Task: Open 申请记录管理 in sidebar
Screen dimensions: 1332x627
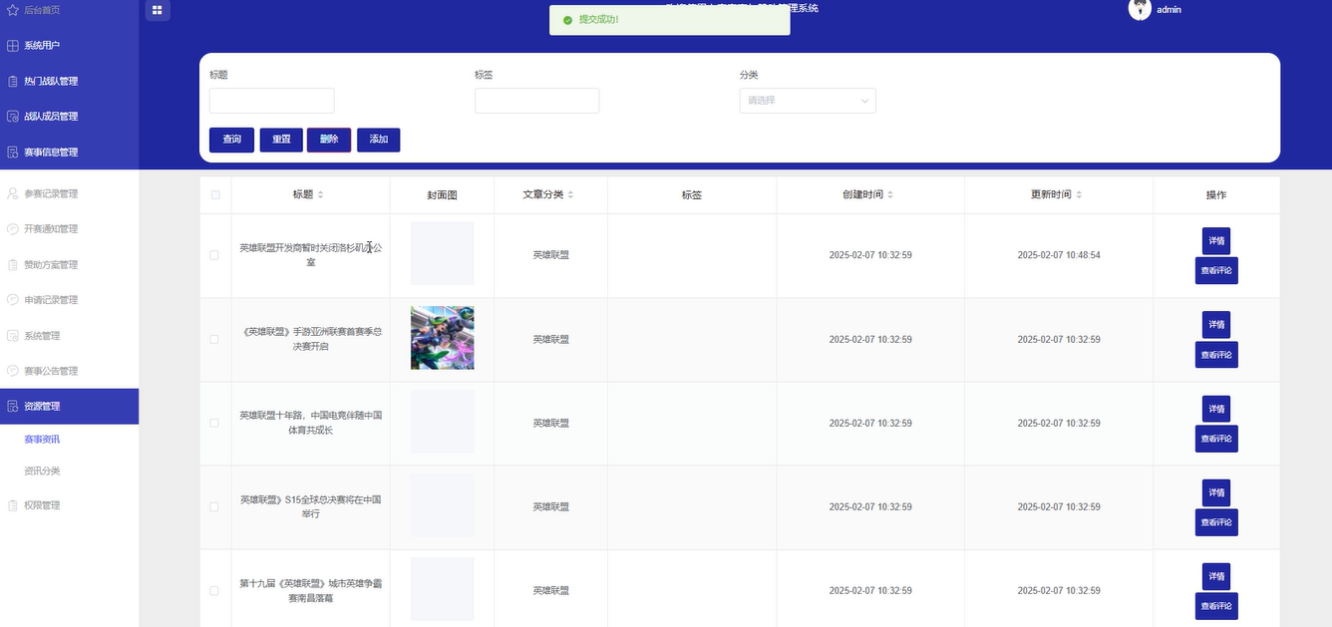Action: 69,300
